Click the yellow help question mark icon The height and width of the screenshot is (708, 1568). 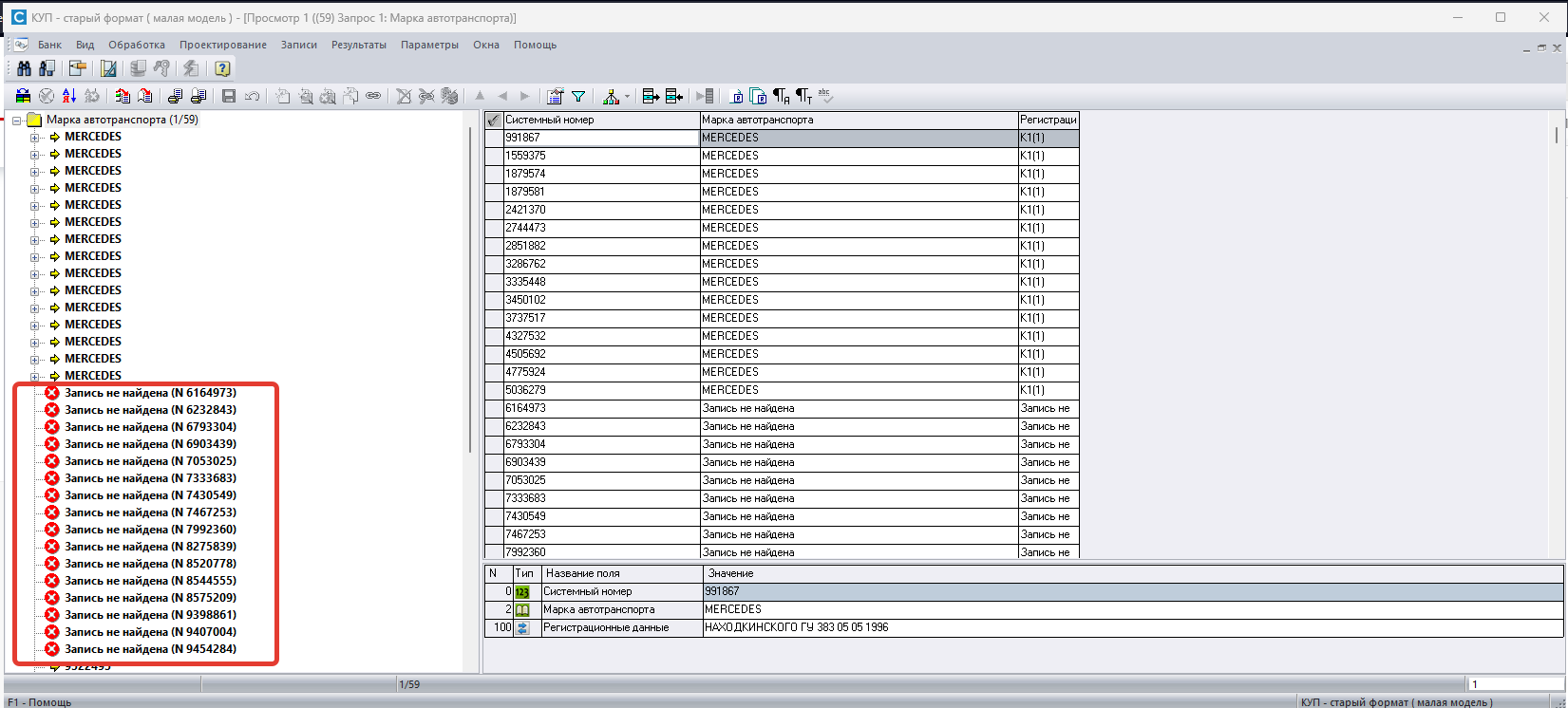click(222, 68)
